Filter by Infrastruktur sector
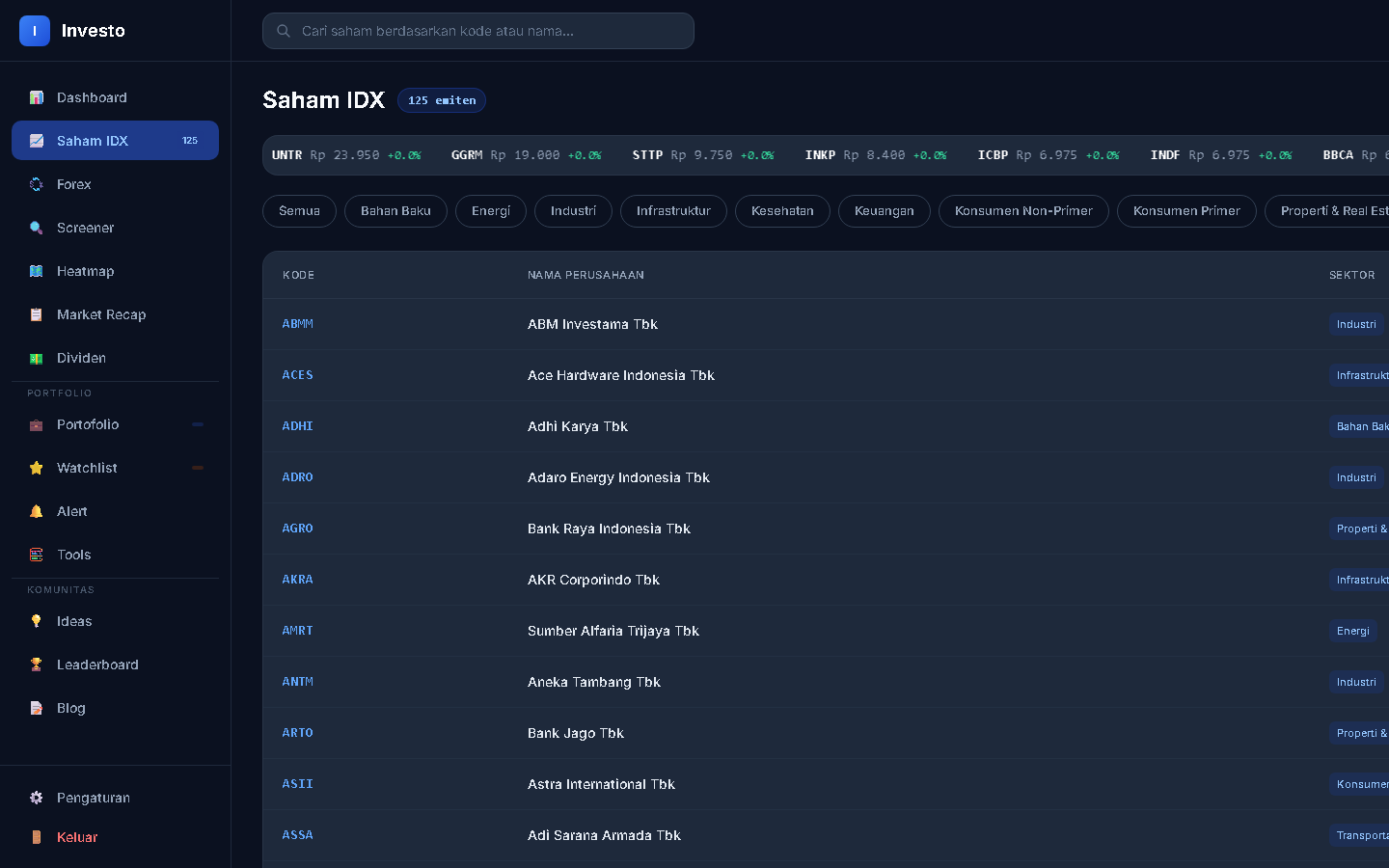Viewport: 1389px width, 868px height. [673, 211]
